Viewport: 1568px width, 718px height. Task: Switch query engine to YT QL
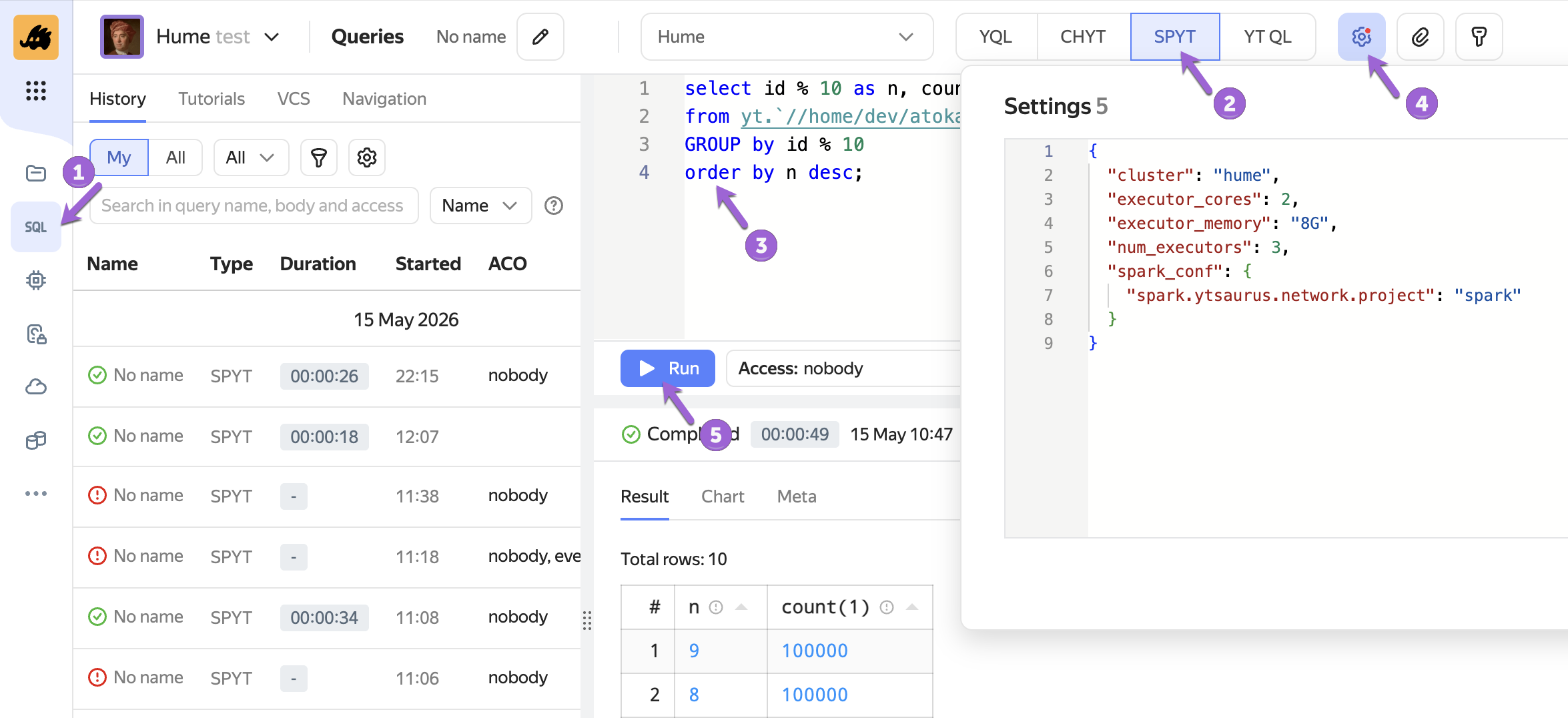coord(1268,37)
